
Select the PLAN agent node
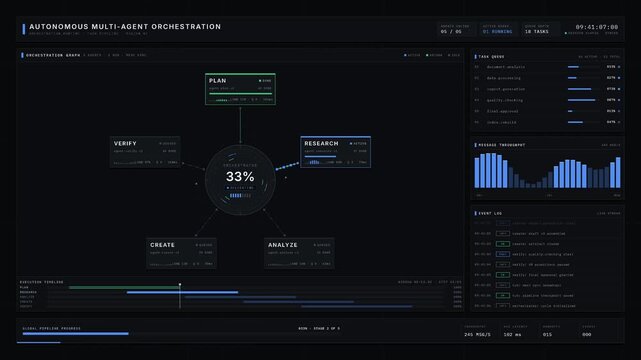[x=240, y=89]
